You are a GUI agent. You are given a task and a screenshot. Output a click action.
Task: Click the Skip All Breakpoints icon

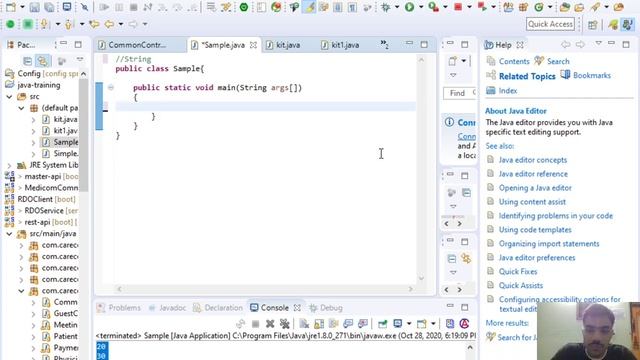[84, 7]
